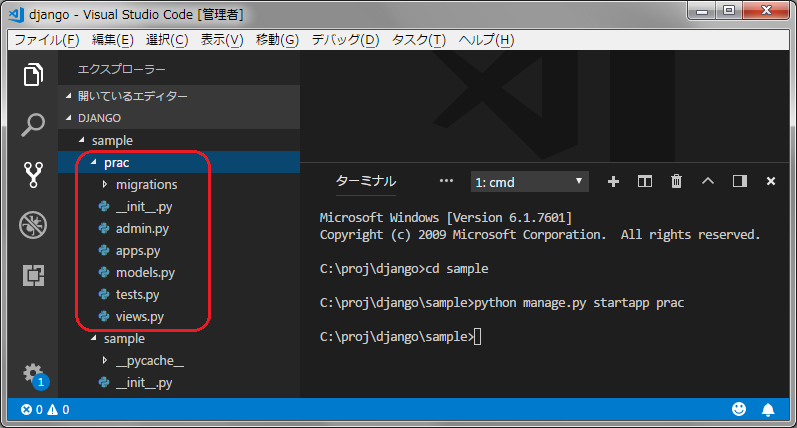Kill terminal with trash icon
This screenshot has width=797, height=428.
click(676, 181)
